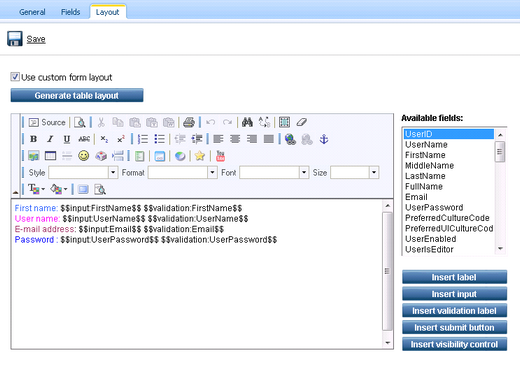The width and height of the screenshot is (520, 365).
Task: Open the Save link
Action: [36, 39]
